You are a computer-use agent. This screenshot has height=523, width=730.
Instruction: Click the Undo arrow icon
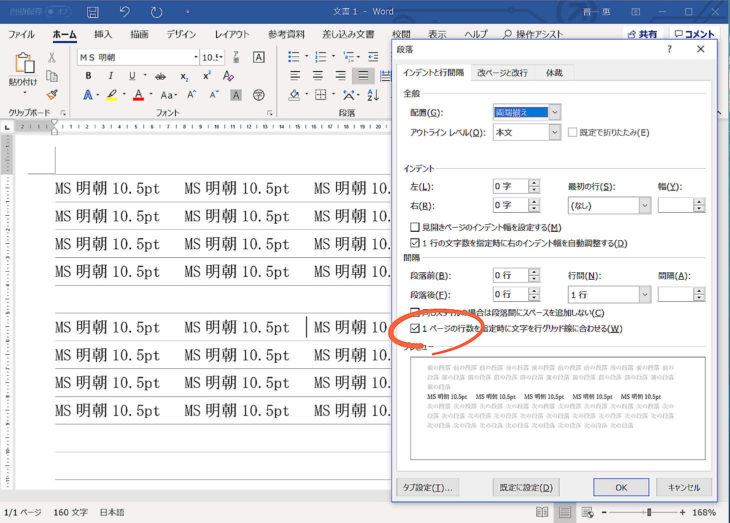pos(124,13)
